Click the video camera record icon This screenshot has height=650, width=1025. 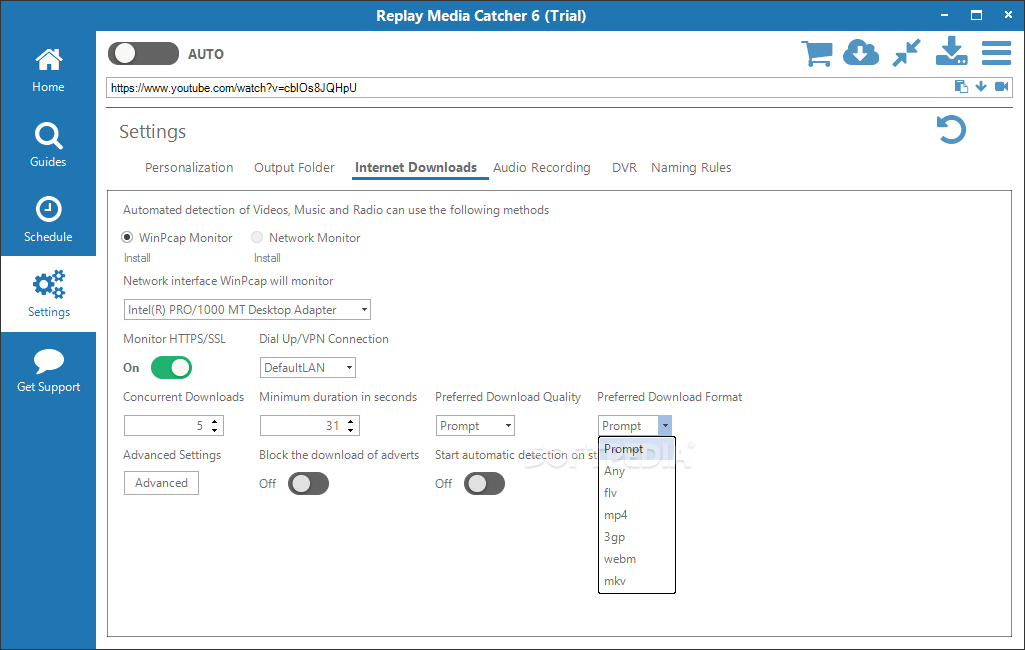click(1001, 87)
